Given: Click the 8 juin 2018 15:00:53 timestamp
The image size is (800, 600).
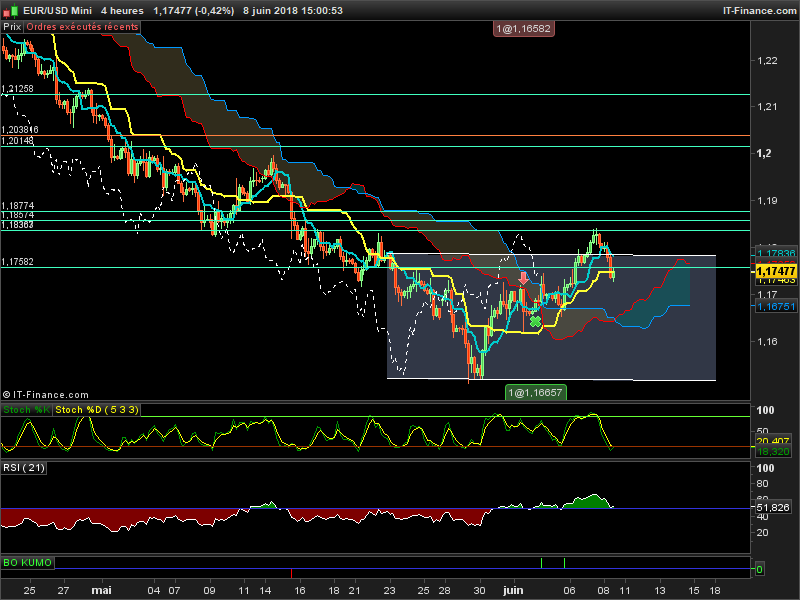Looking at the screenshot, I should point(293,11).
